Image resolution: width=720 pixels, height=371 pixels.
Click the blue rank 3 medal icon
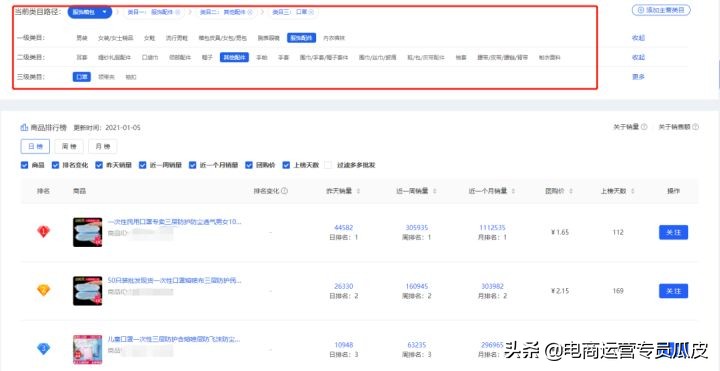coord(43,349)
